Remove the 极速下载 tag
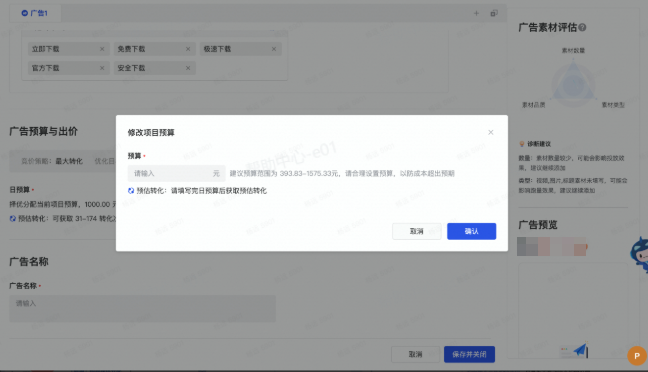 274,49
